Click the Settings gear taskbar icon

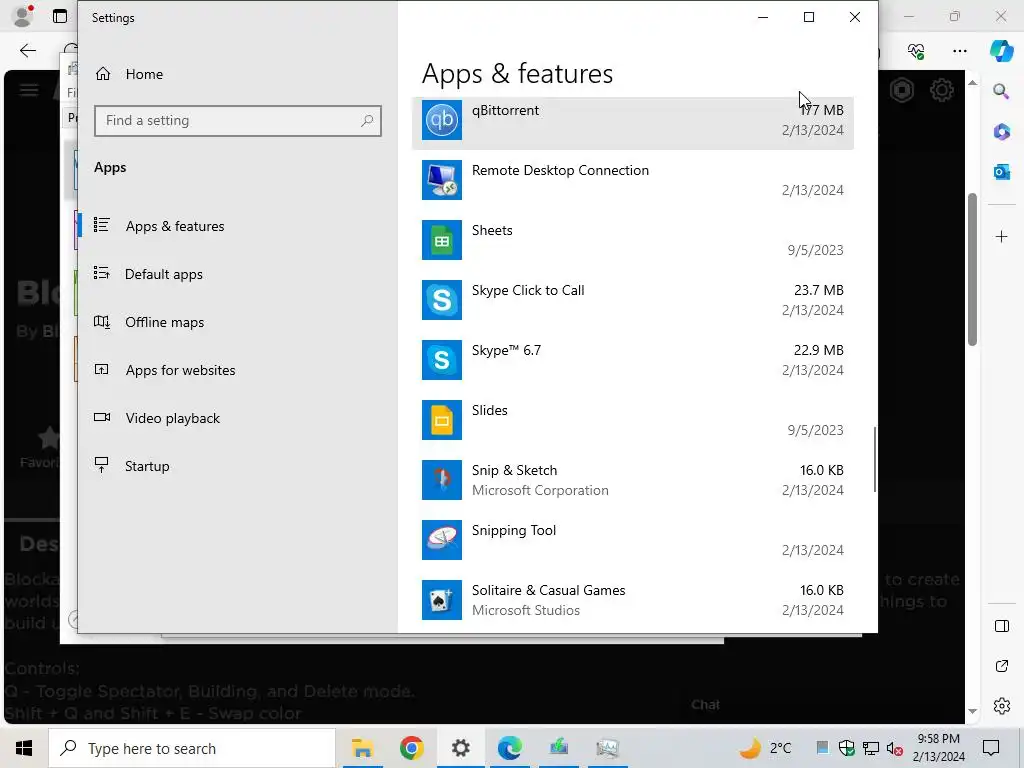[x=460, y=748]
